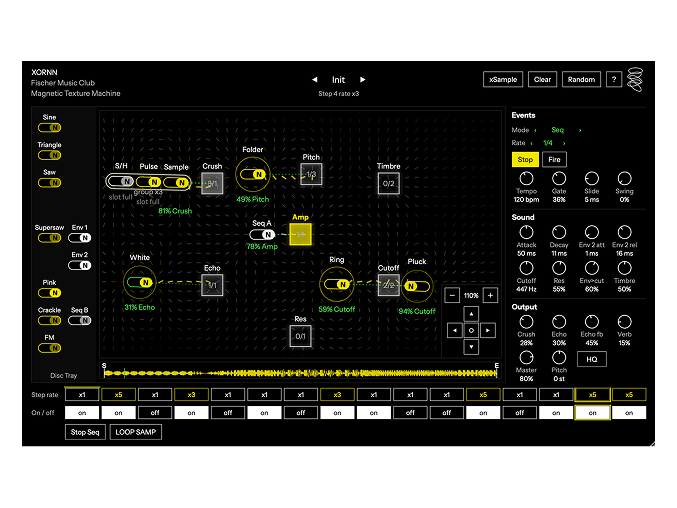Click the LOOP SAMP button
This screenshot has width=677, height=508.
136,432
